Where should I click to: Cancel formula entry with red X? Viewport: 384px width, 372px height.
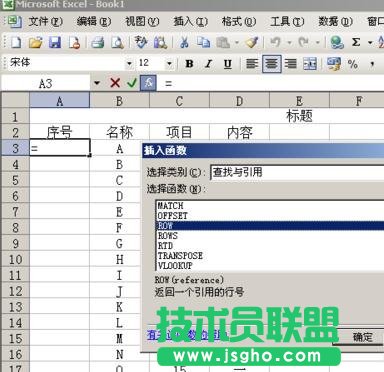coord(115,83)
